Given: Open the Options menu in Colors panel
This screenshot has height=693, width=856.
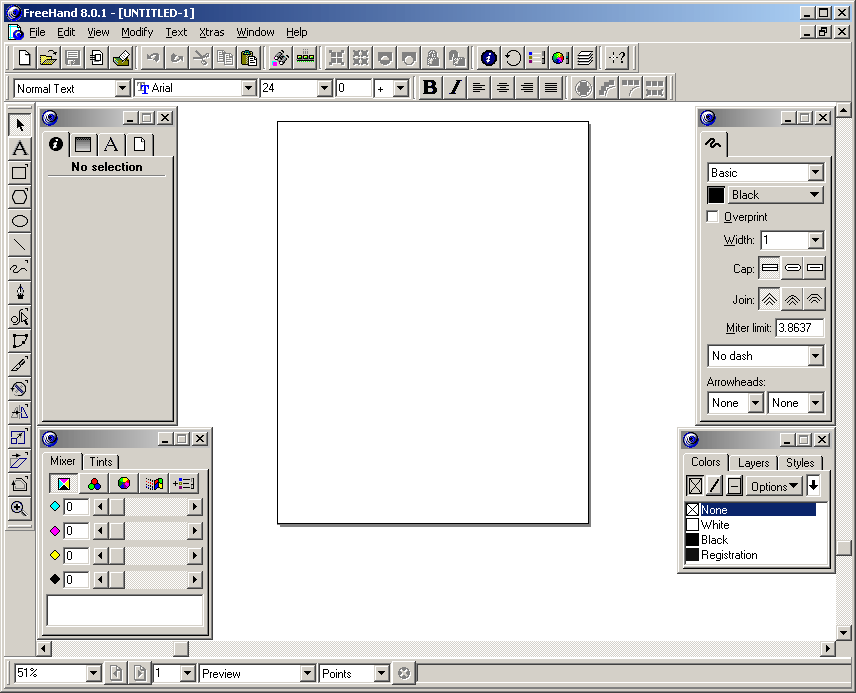Looking at the screenshot, I should 774,486.
